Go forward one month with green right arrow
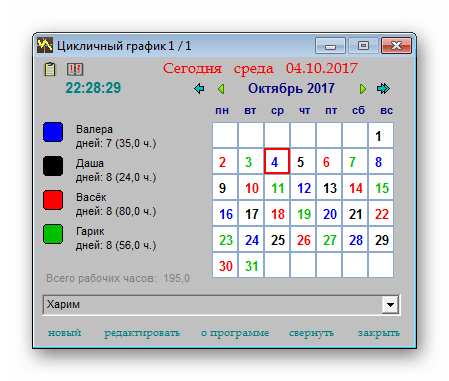The height and width of the screenshot is (381, 449). (363, 89)
